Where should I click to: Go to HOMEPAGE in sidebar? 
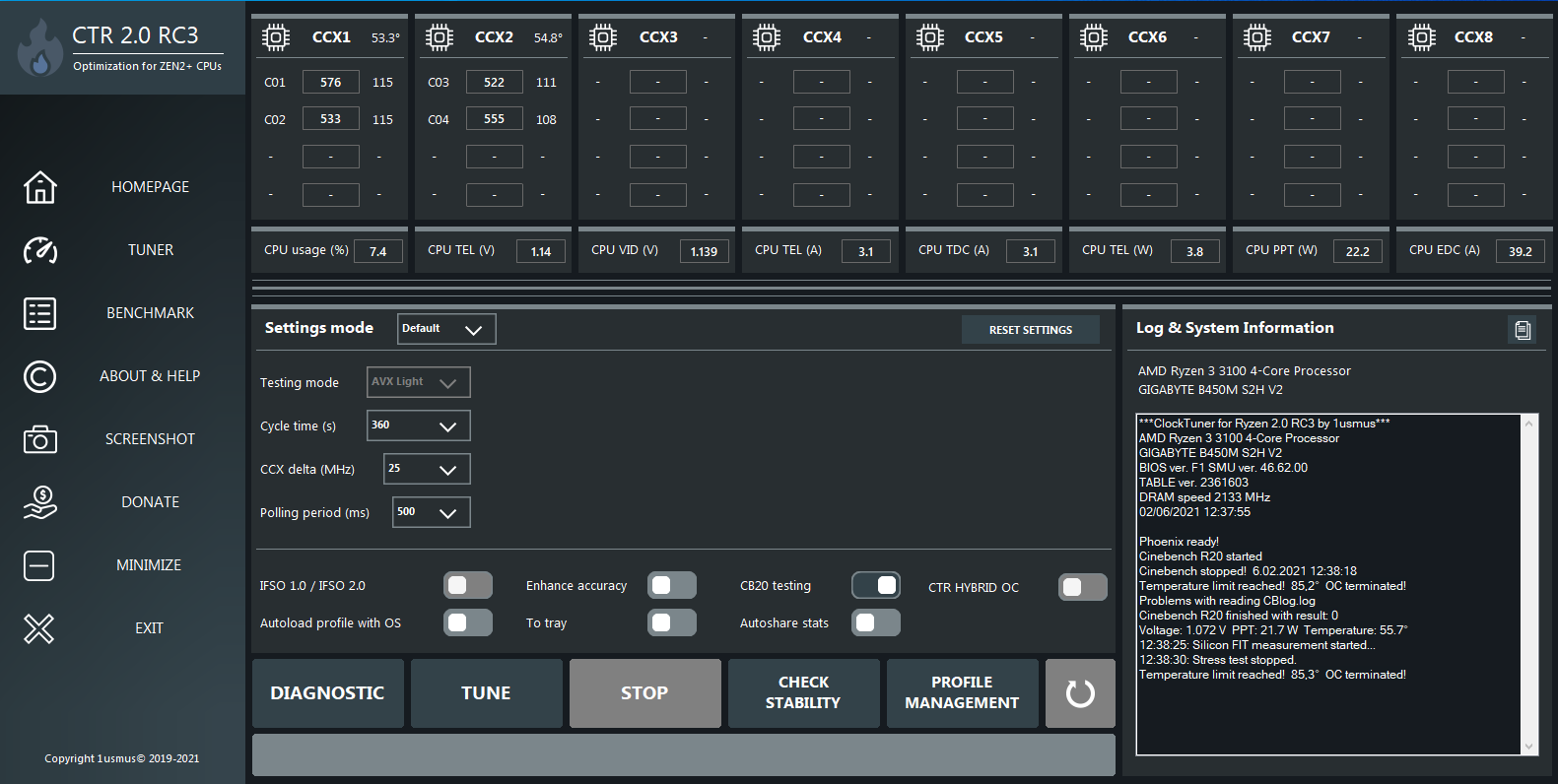pos(150,187)
